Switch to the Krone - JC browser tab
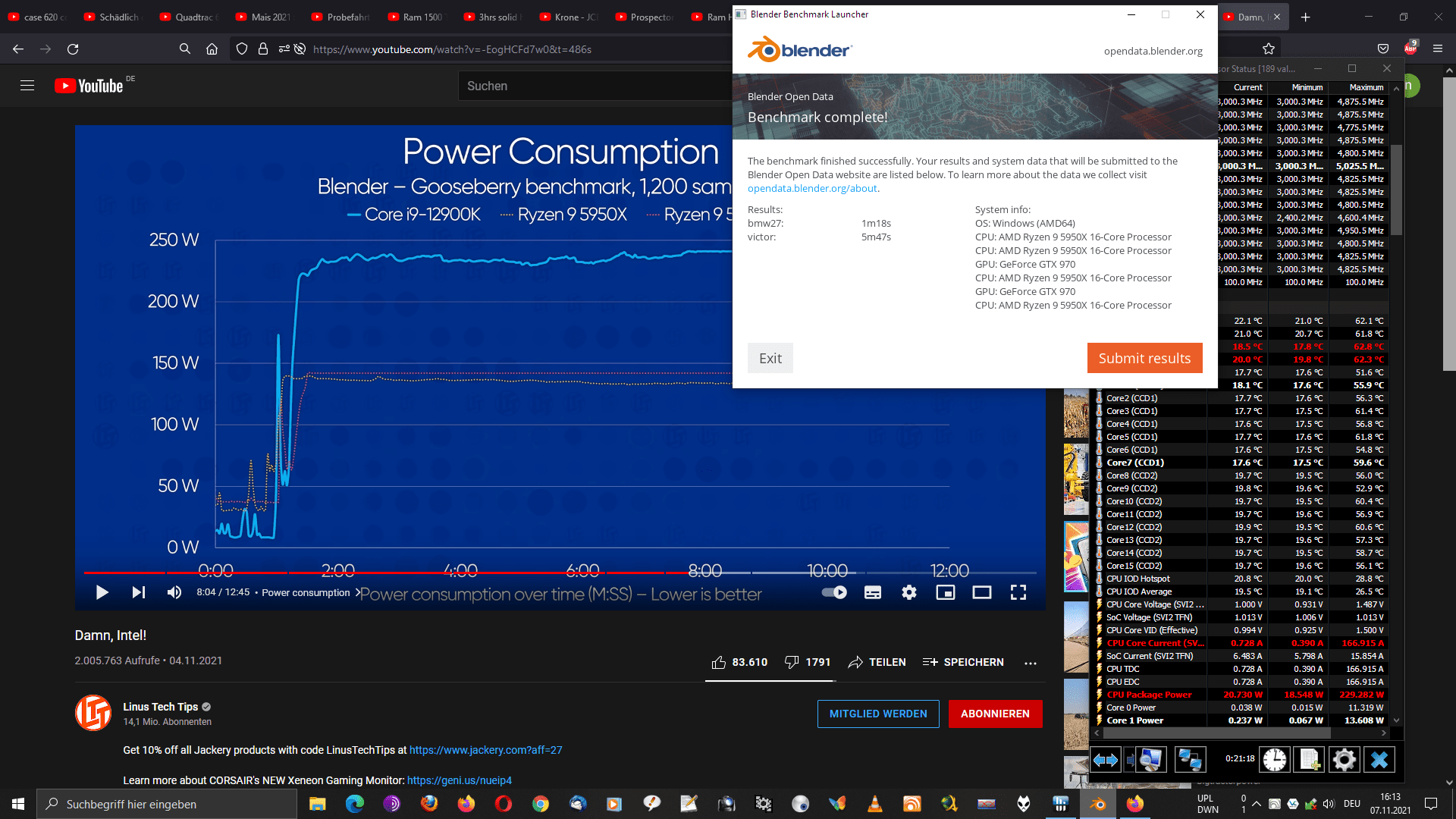This screenshot has width=1456, height=819. [569, 17]
